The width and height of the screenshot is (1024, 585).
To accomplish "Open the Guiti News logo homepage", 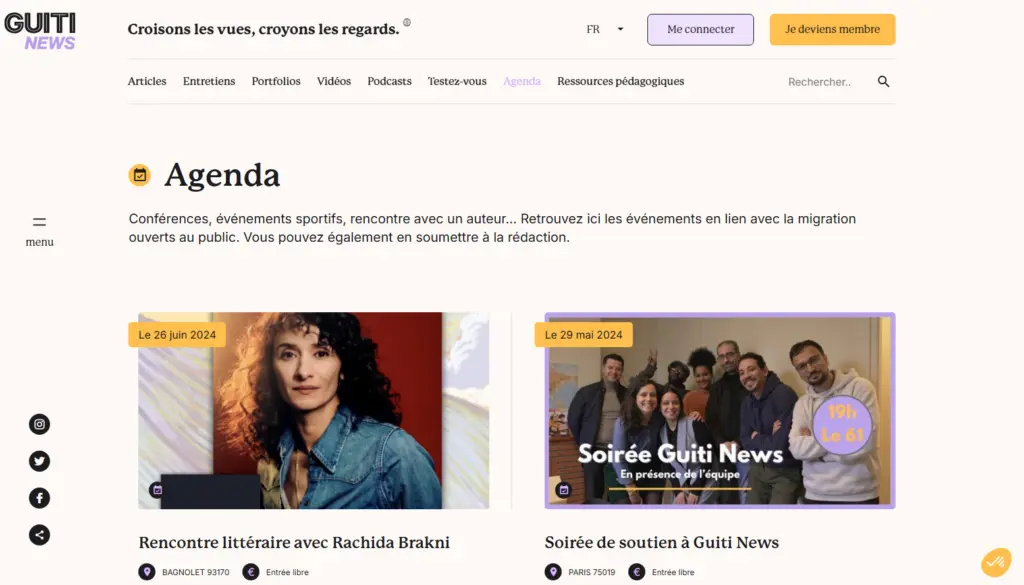I will coord(40,31).
